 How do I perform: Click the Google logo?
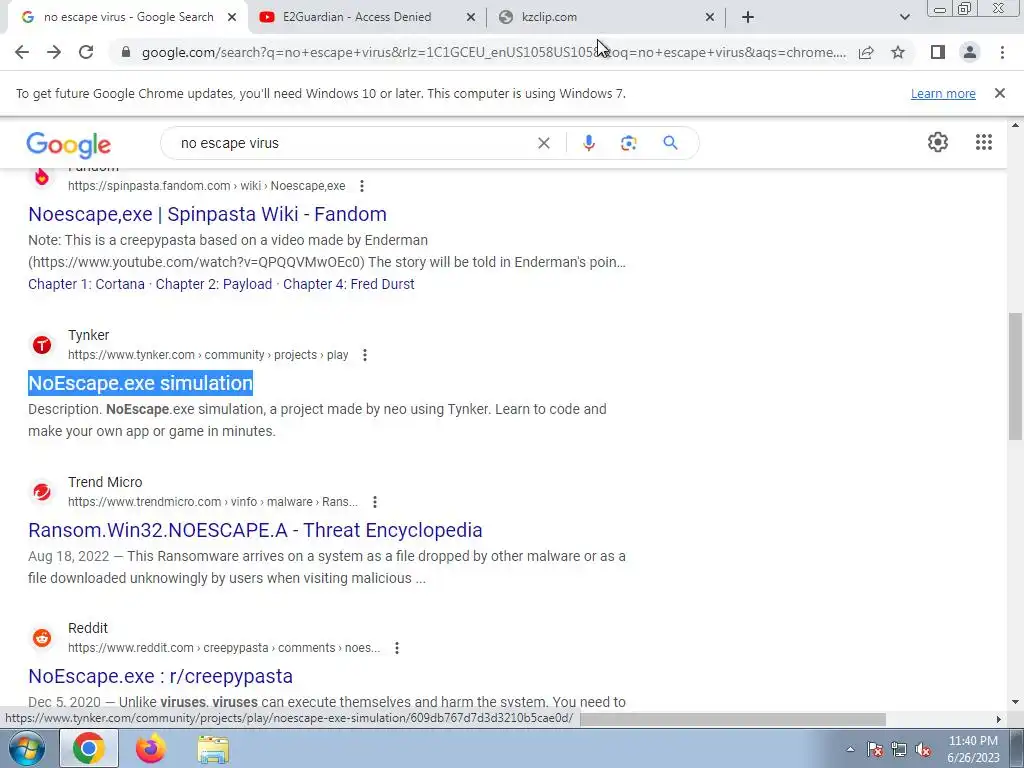click(x=69, y=144)
